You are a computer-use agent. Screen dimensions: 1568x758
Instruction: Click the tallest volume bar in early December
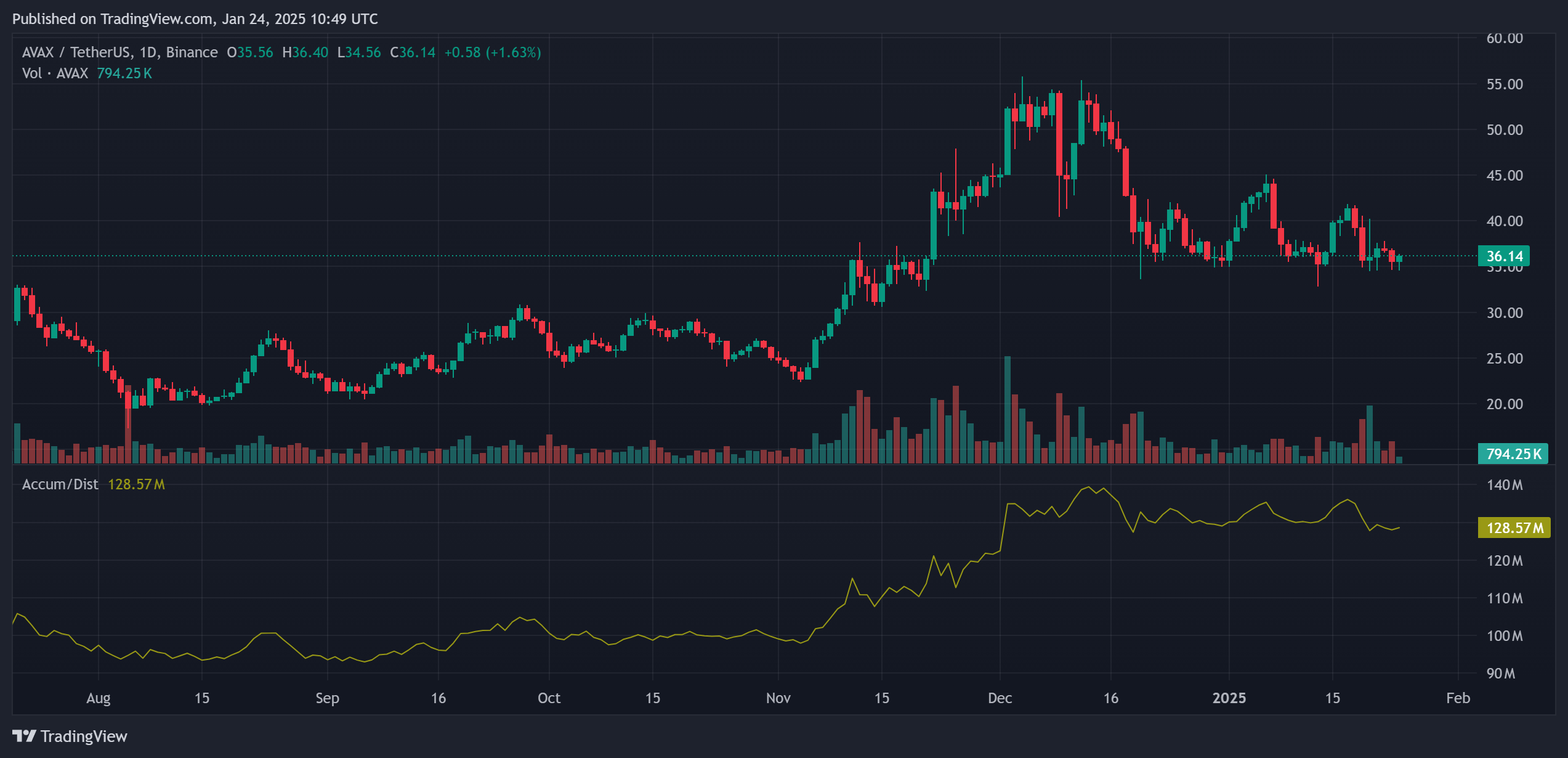tap(1008, 410)
